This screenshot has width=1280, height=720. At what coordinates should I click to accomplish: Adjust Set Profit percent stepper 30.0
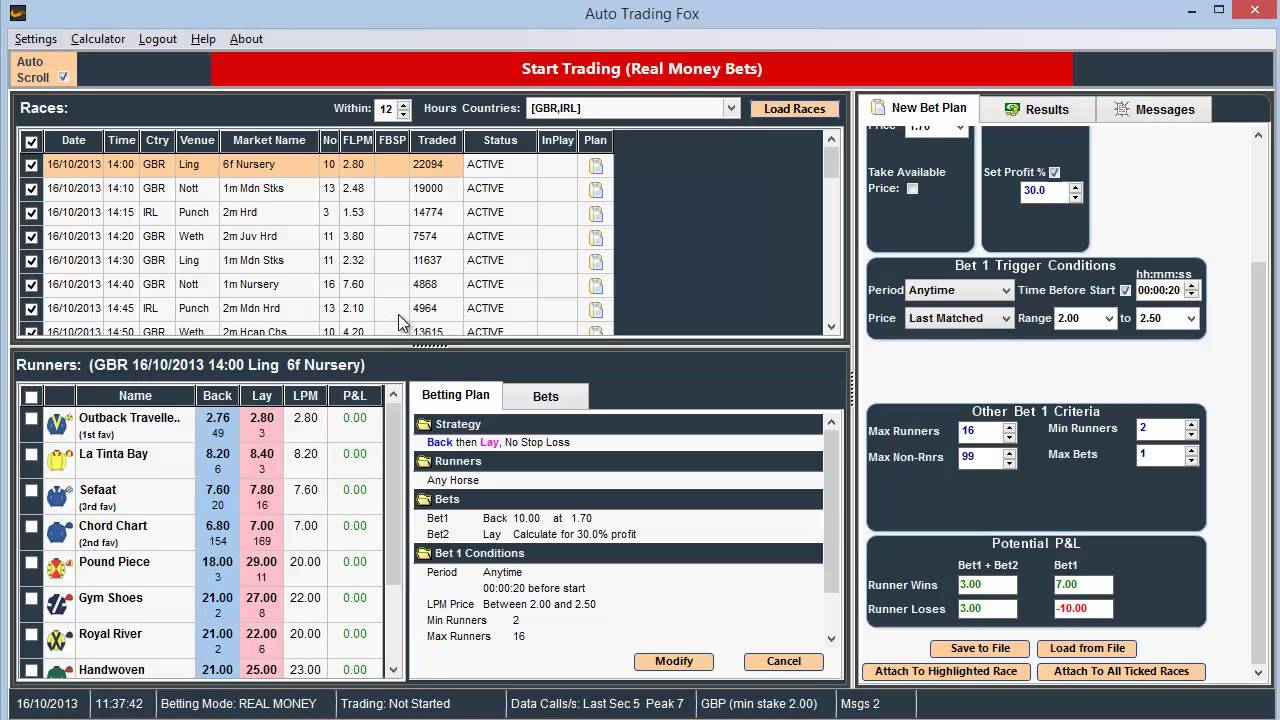point(1075,192)
